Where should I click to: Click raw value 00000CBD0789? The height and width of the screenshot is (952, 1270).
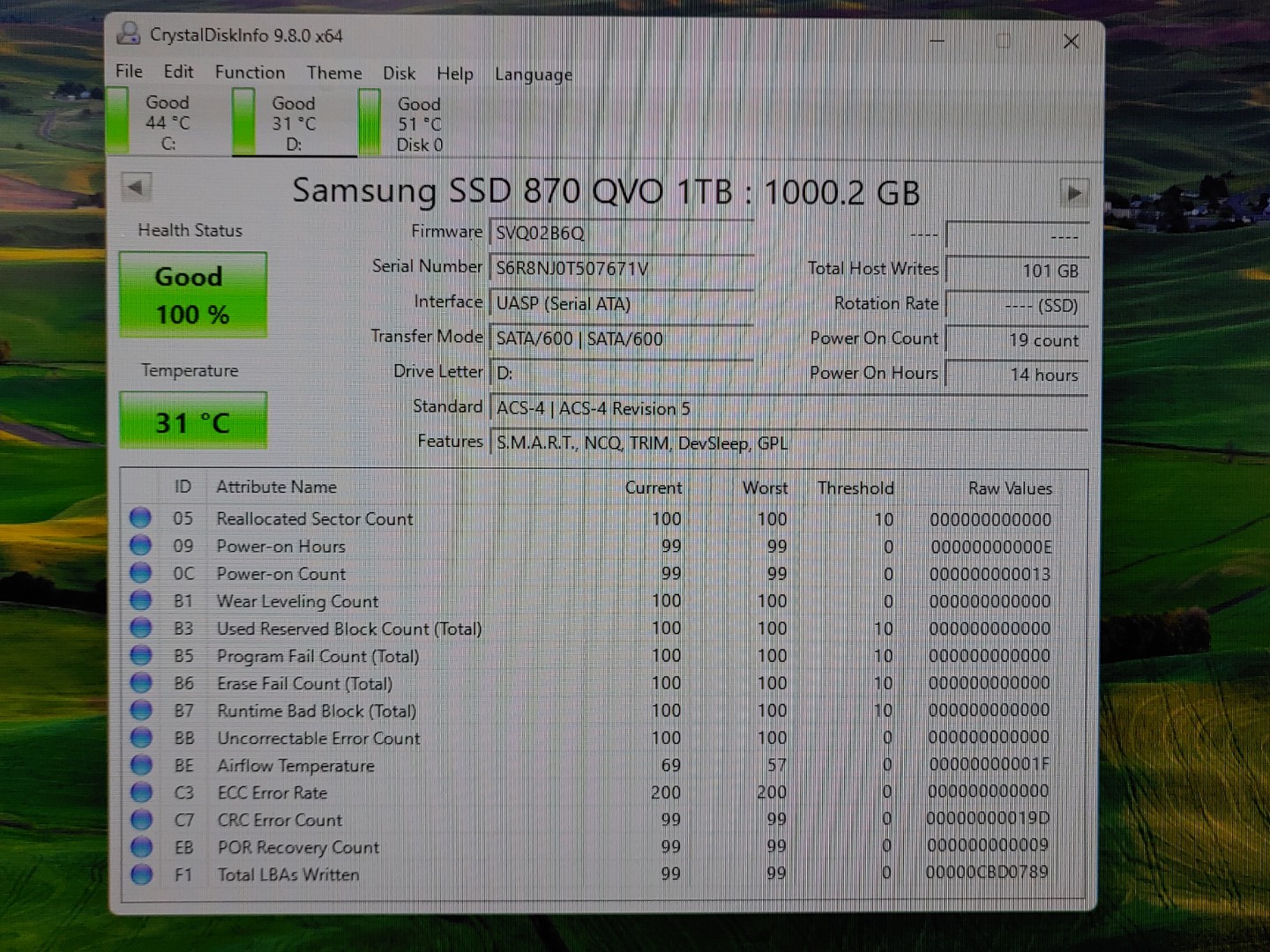click(x=987, y=873)
